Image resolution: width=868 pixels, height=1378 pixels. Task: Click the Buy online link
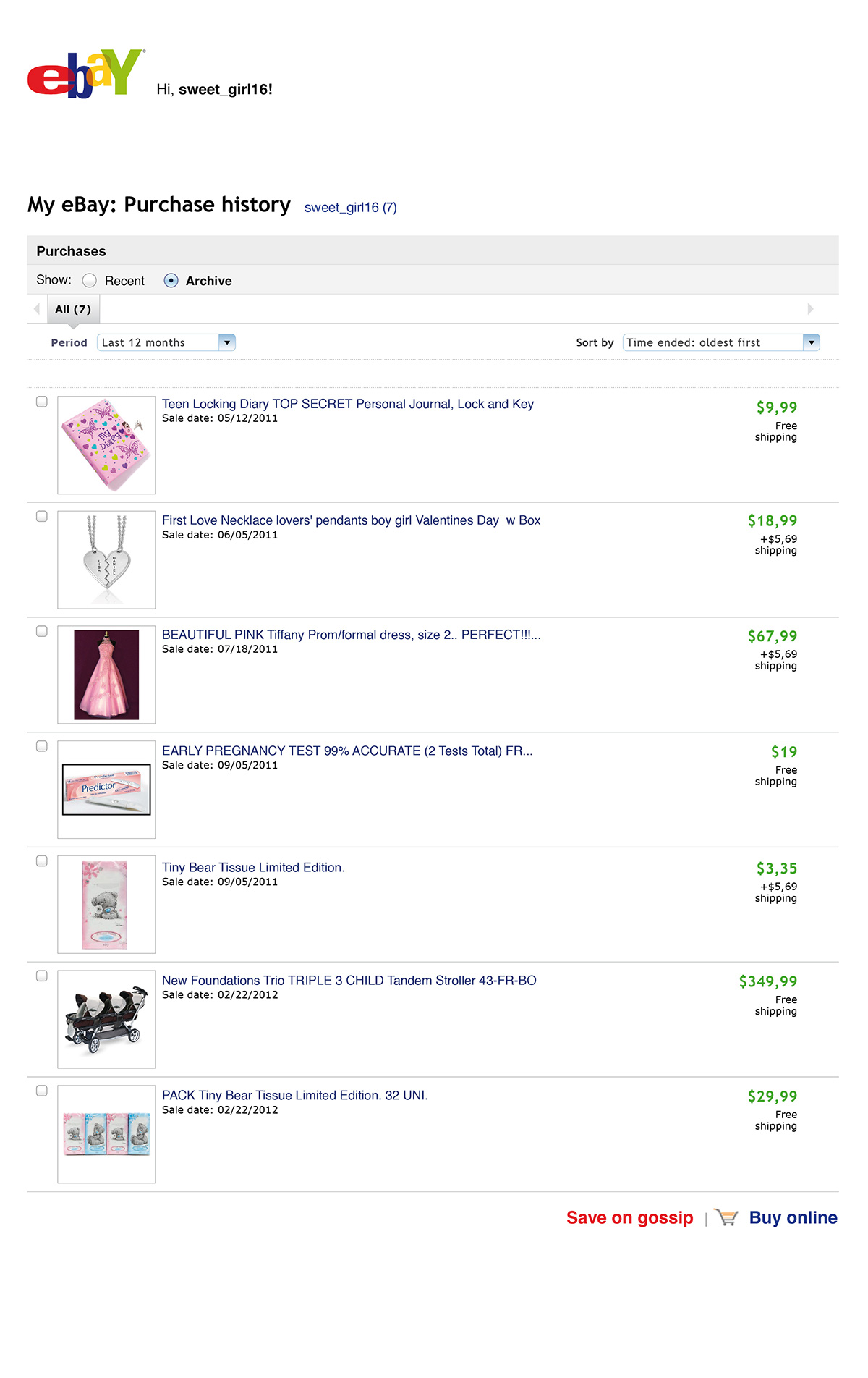(793, 1217)
